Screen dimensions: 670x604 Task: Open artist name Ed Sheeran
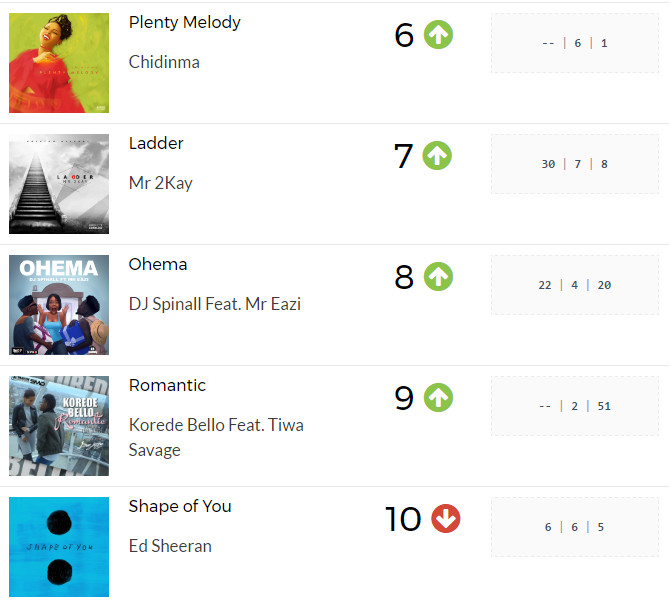(x=170, y=546)
